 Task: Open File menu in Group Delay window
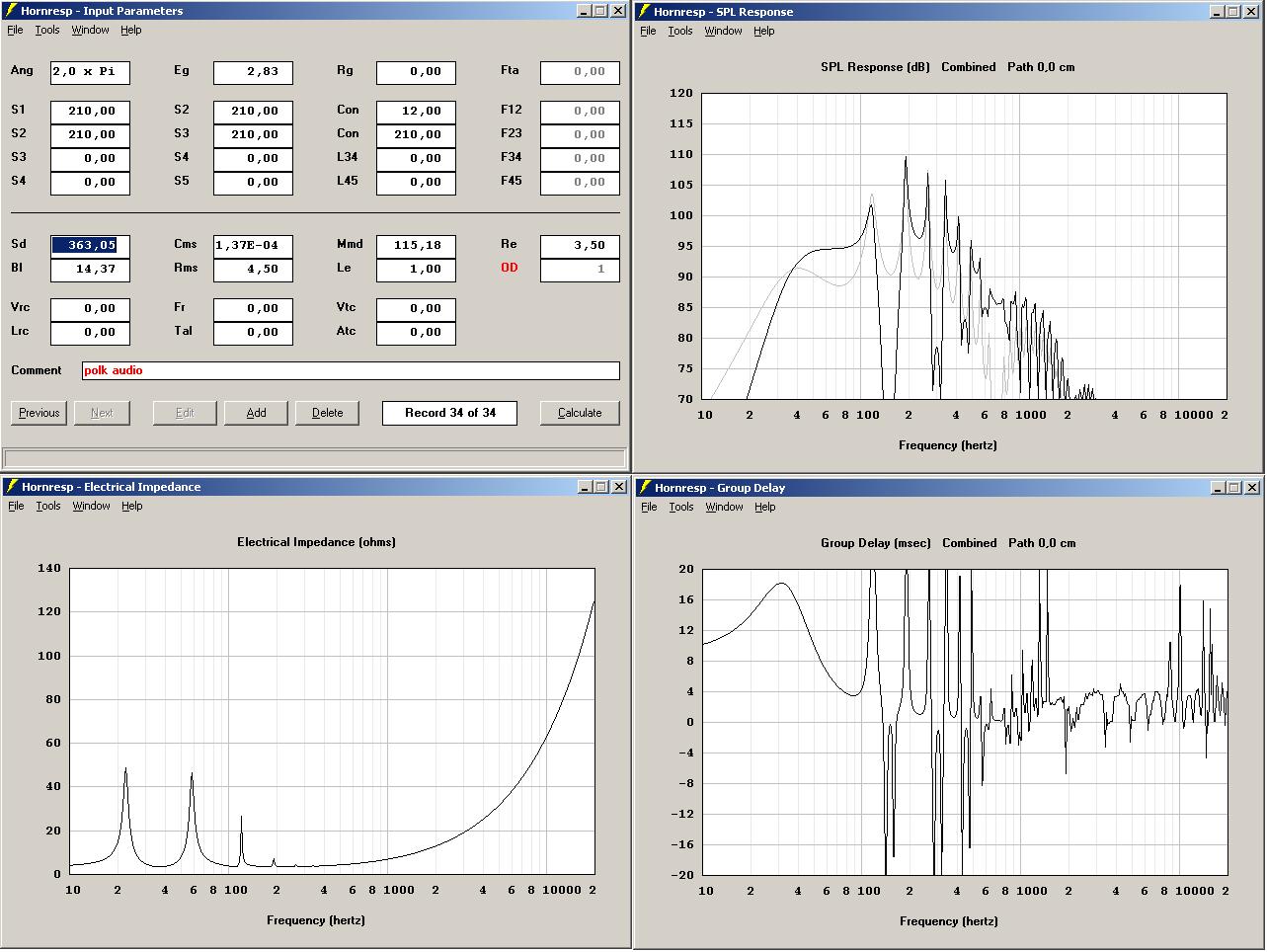(649, 507)
